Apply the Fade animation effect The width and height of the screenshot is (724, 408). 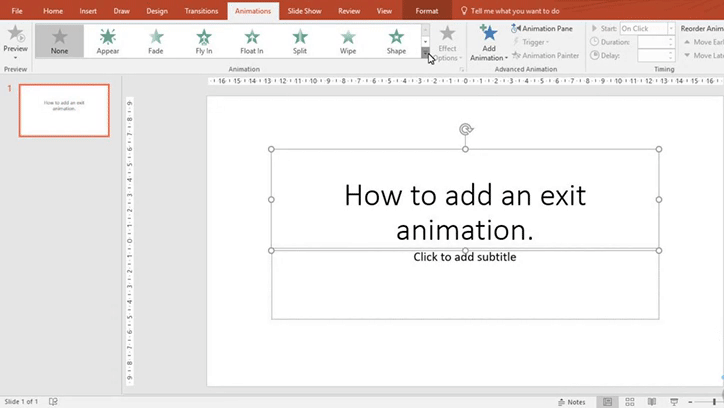point(156,41)
